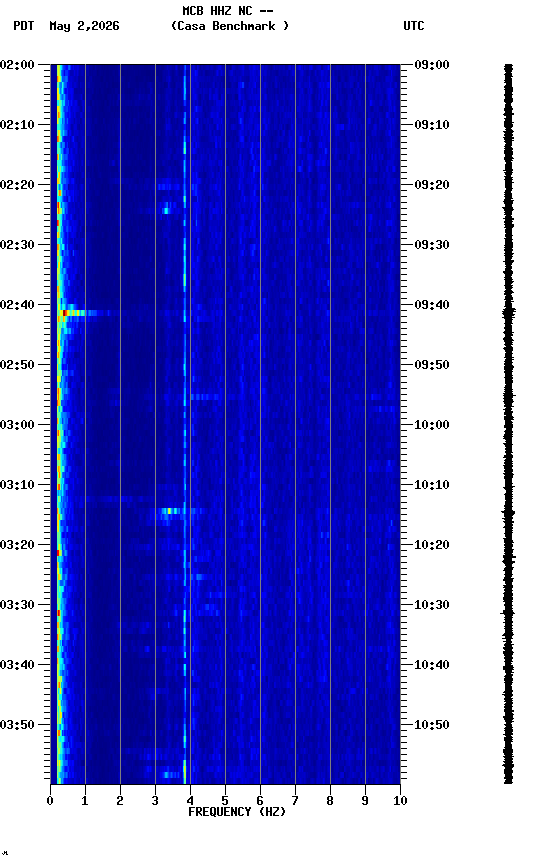552x864 pixels.
Task: Click the '10:20' UTC time label
Action: [432, 545]
